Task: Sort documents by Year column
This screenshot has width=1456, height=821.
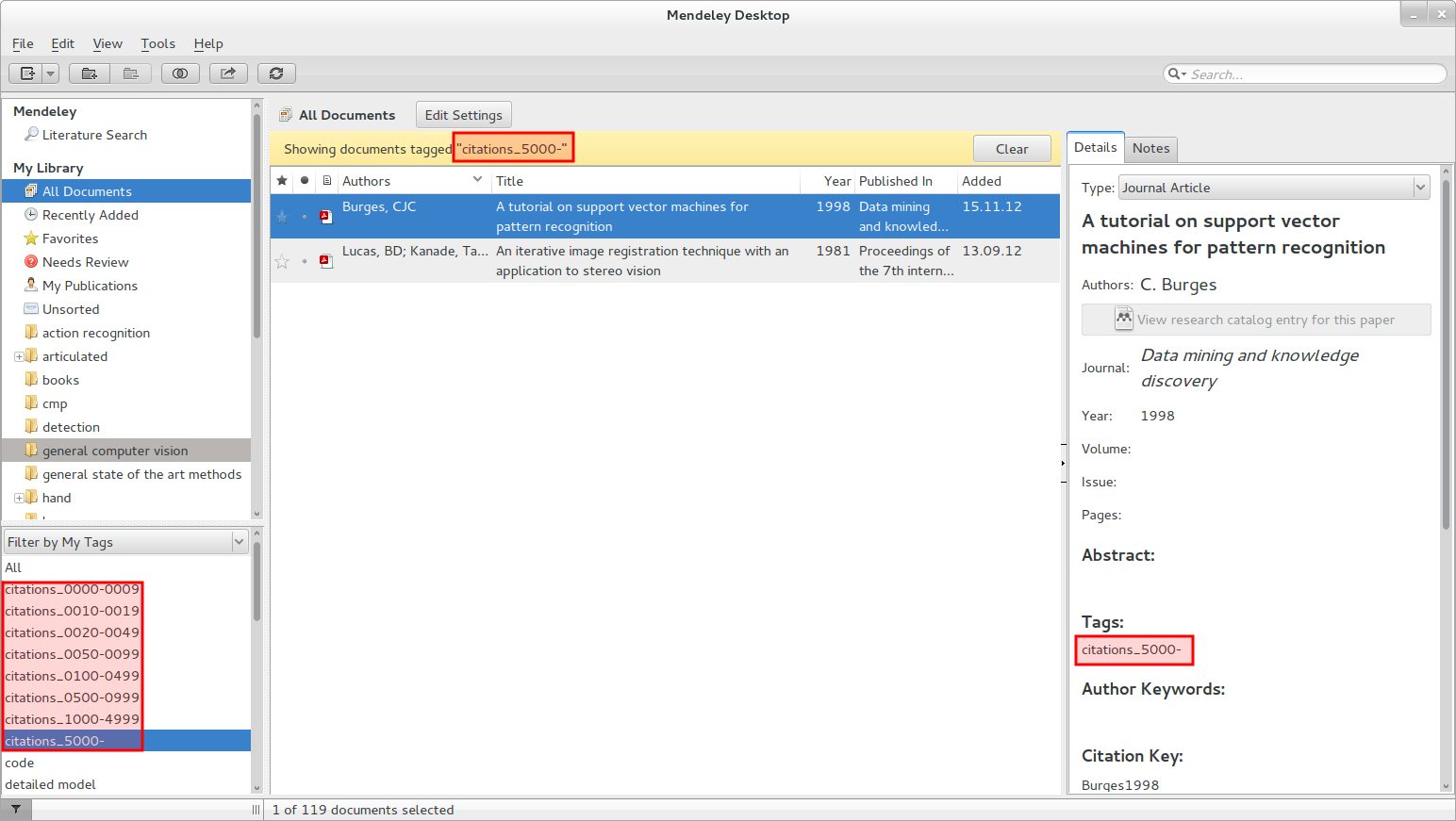Action: click(x=827, y=181)
